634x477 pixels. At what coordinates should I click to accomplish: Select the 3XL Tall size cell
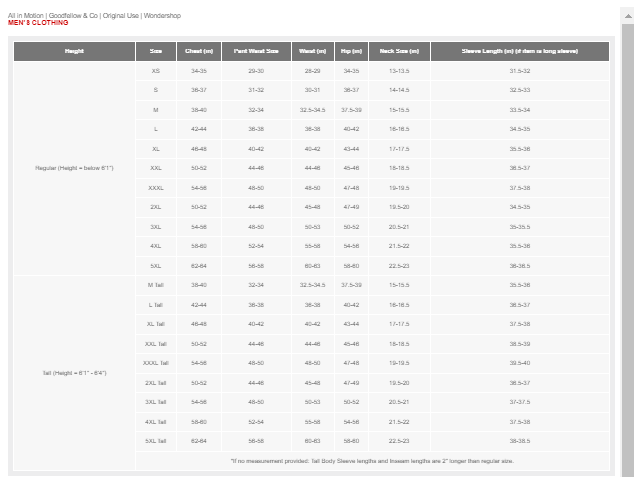tap(156, 402)
